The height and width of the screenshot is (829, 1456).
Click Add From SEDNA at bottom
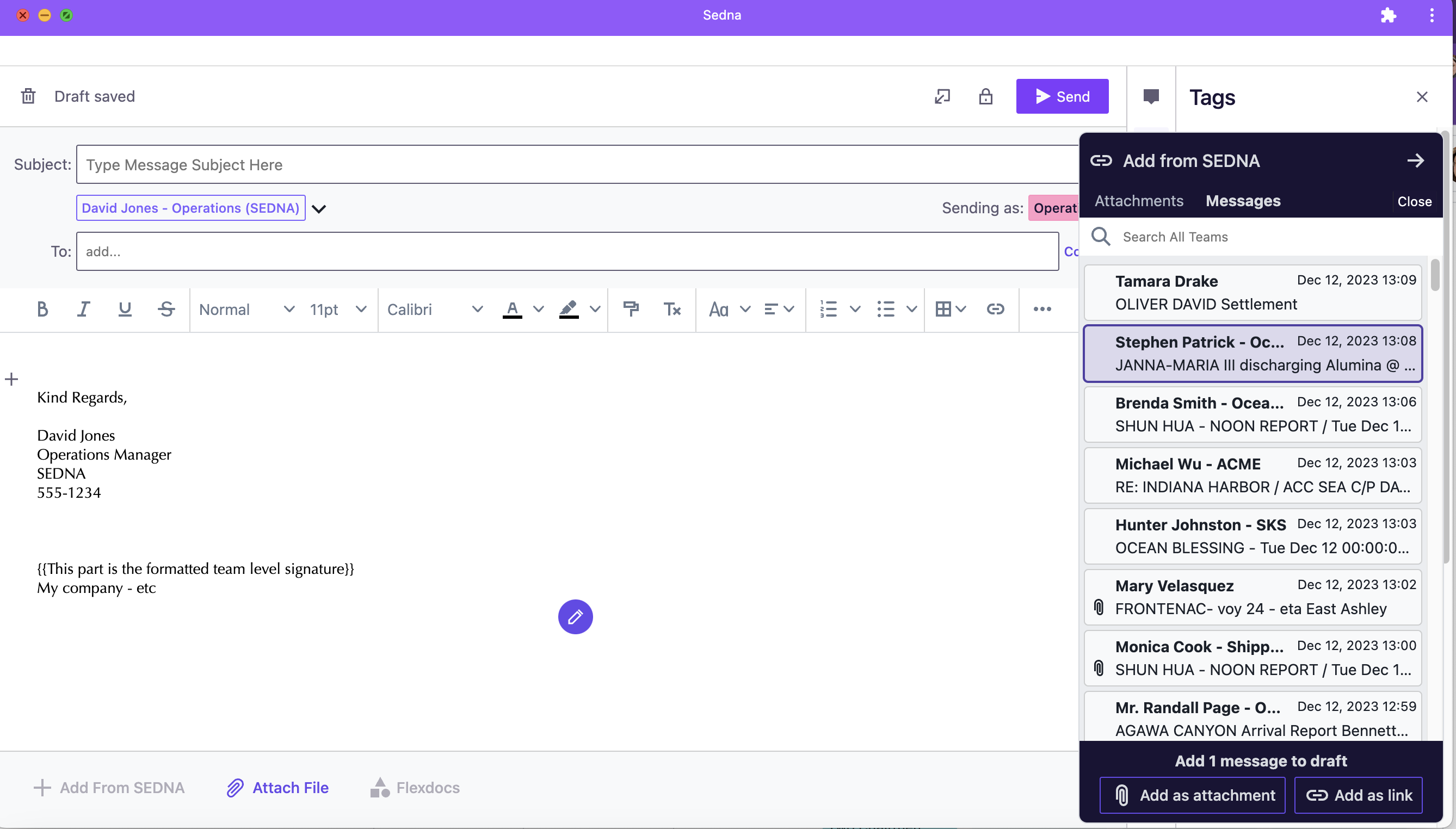109,788
